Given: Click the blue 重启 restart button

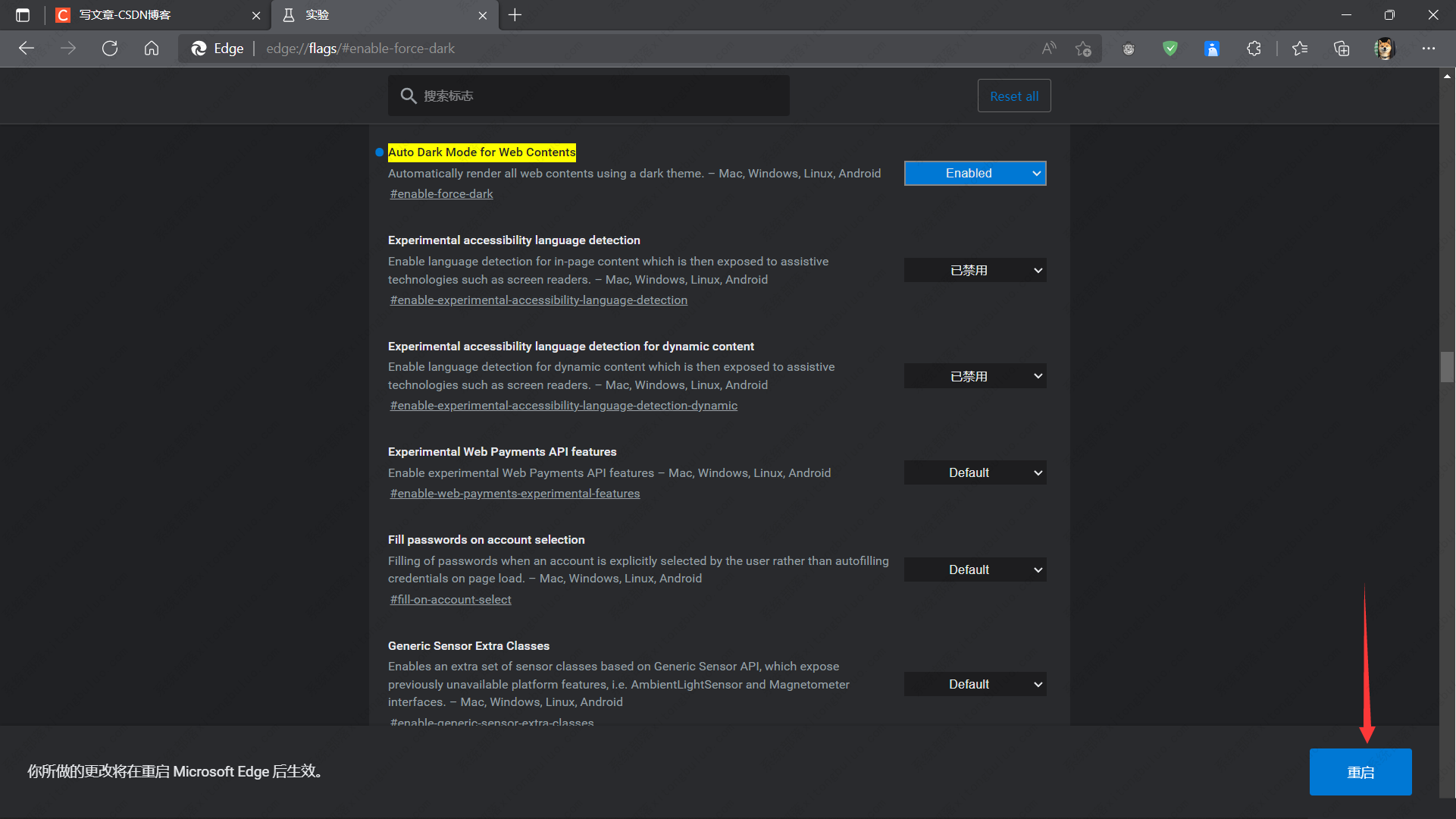Looking at the screenshot, I should tap(1360, 772).
